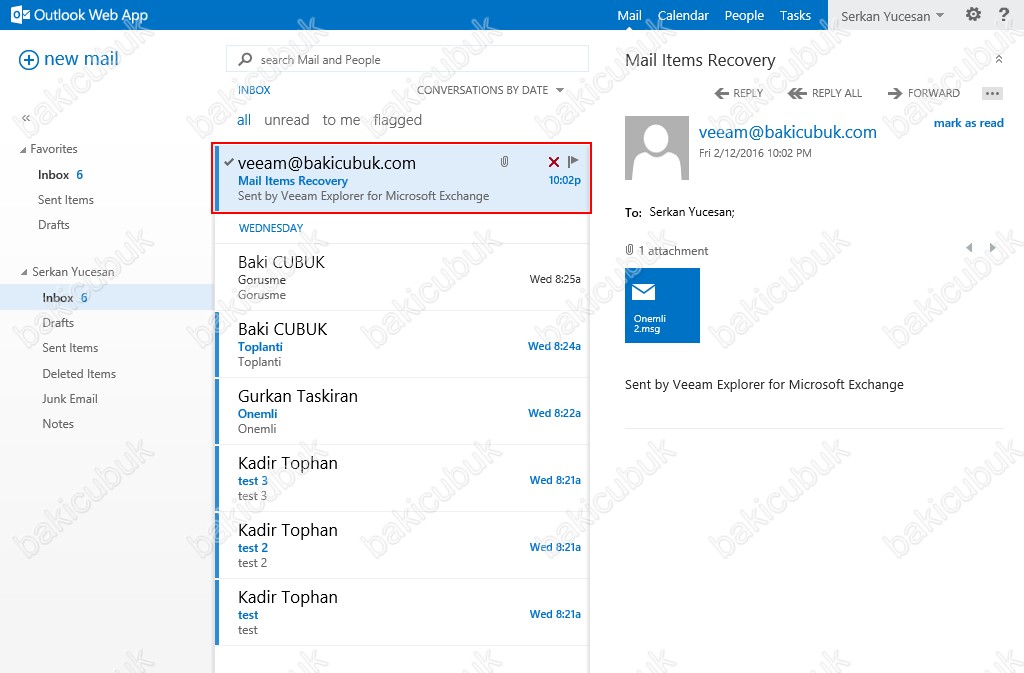Open the Baki CUBUK 'Gorusme' message

click(x=402, y=277)
